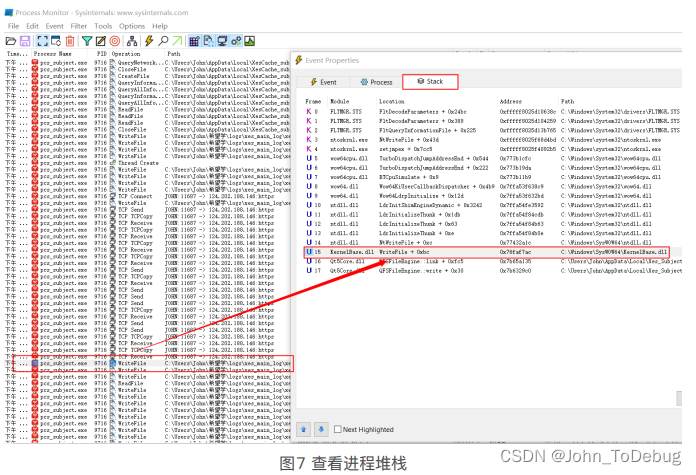This screenshot has height=475, width=696.
Task: Switch to the Process tab
Action: point(376,82)
